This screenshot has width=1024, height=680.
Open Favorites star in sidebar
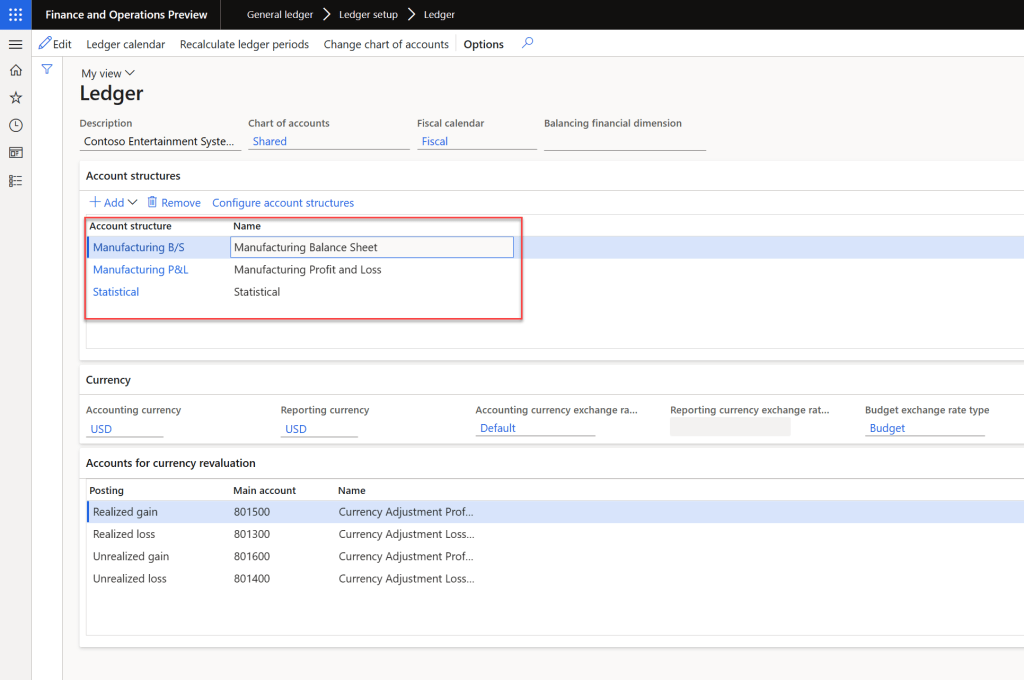click(x=15, y=98)
